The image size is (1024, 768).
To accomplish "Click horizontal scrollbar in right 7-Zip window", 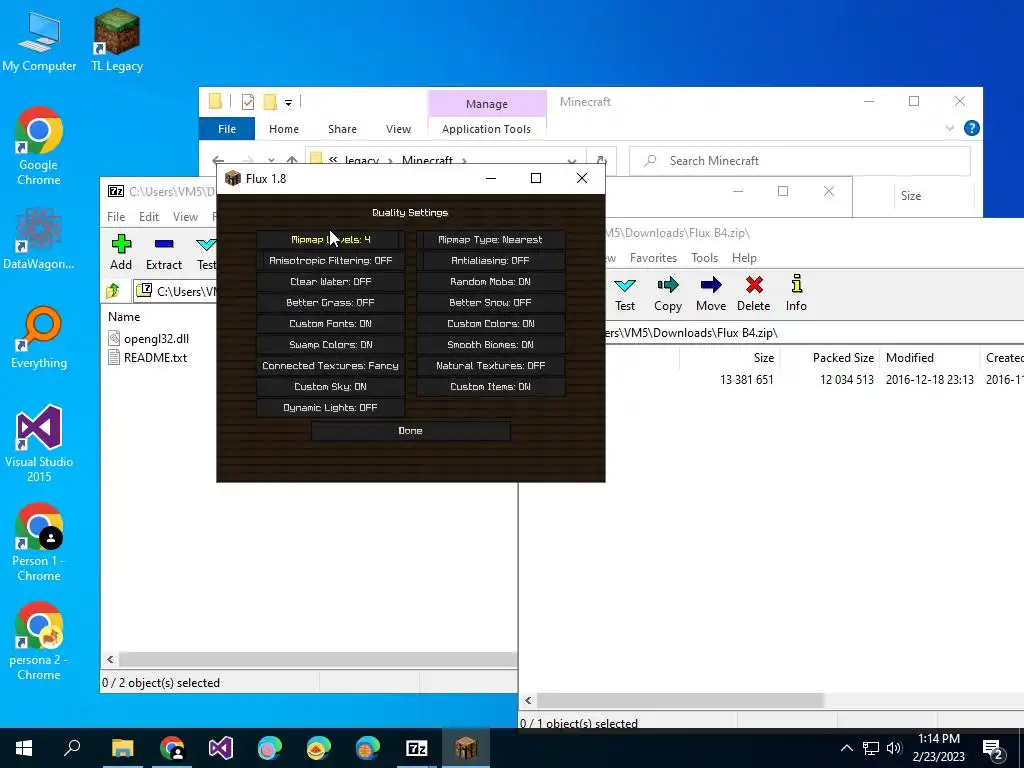I will pos(680,701).
